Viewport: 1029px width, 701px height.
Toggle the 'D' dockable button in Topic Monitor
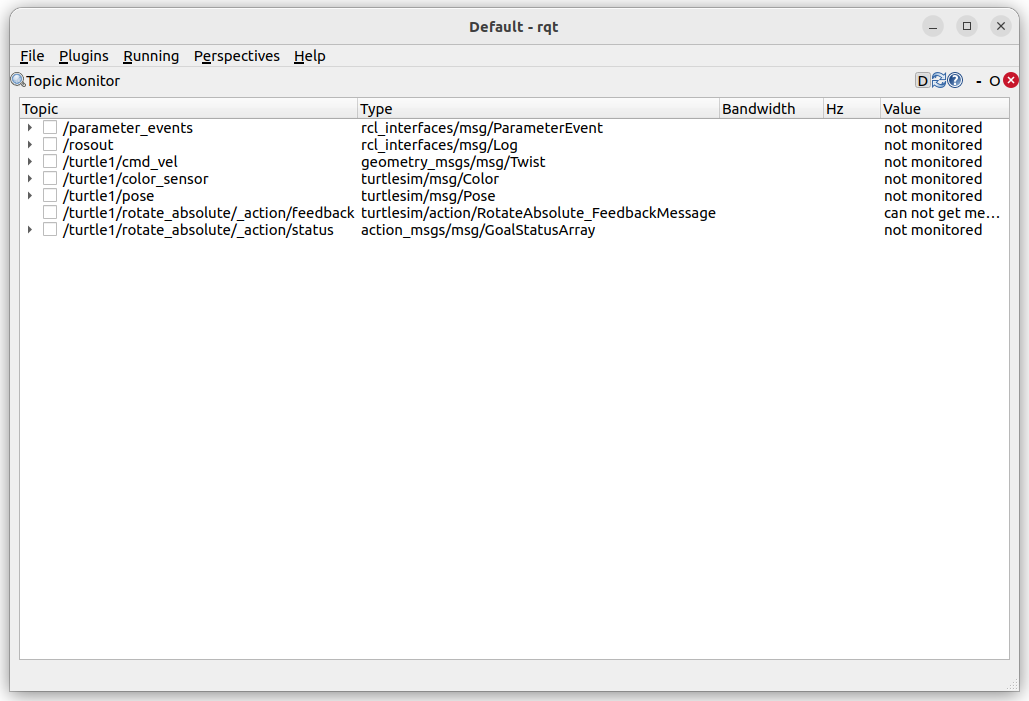(x=922, y=81)
